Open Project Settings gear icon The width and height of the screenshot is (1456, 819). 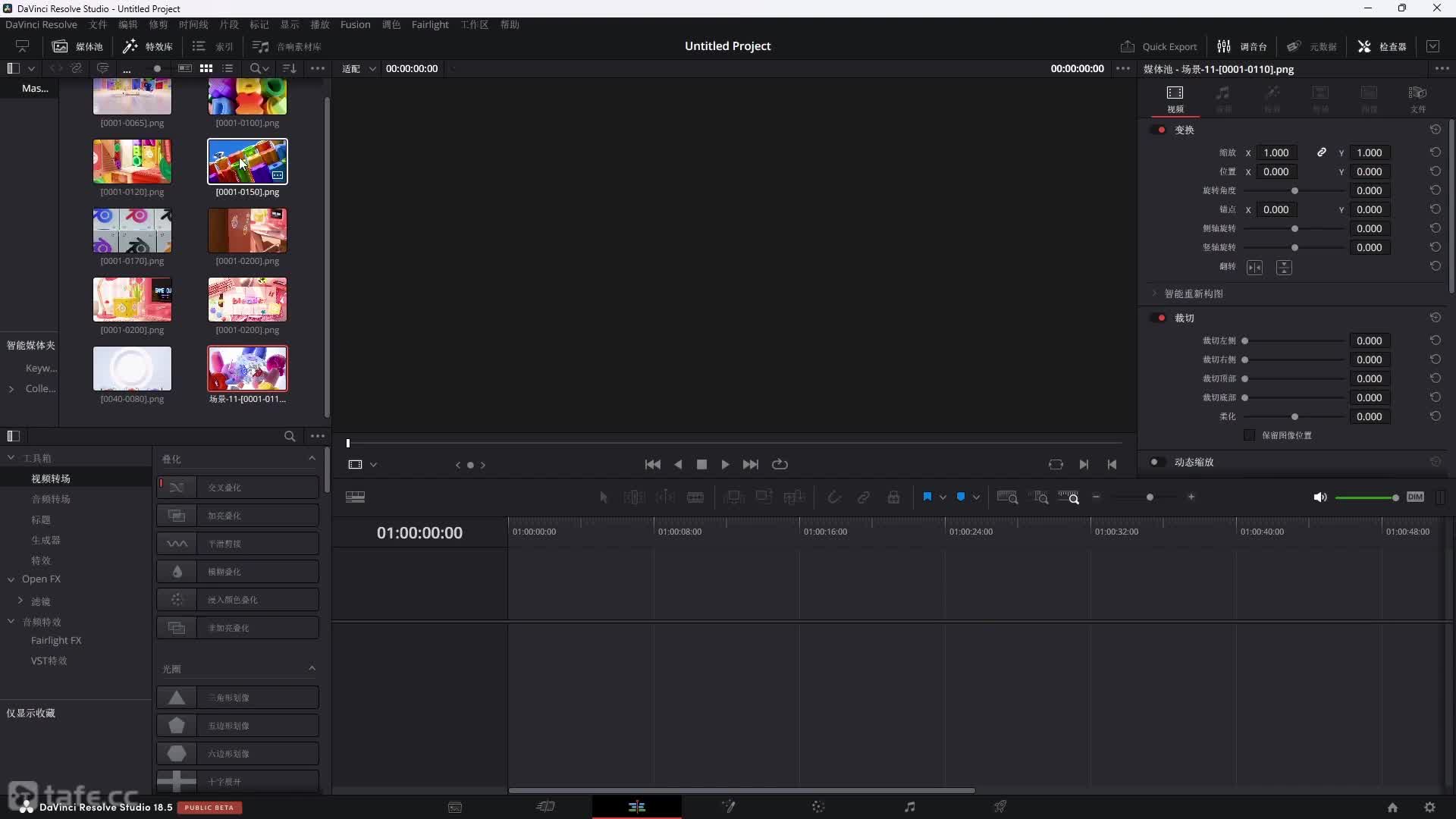tap(1429, 808)
